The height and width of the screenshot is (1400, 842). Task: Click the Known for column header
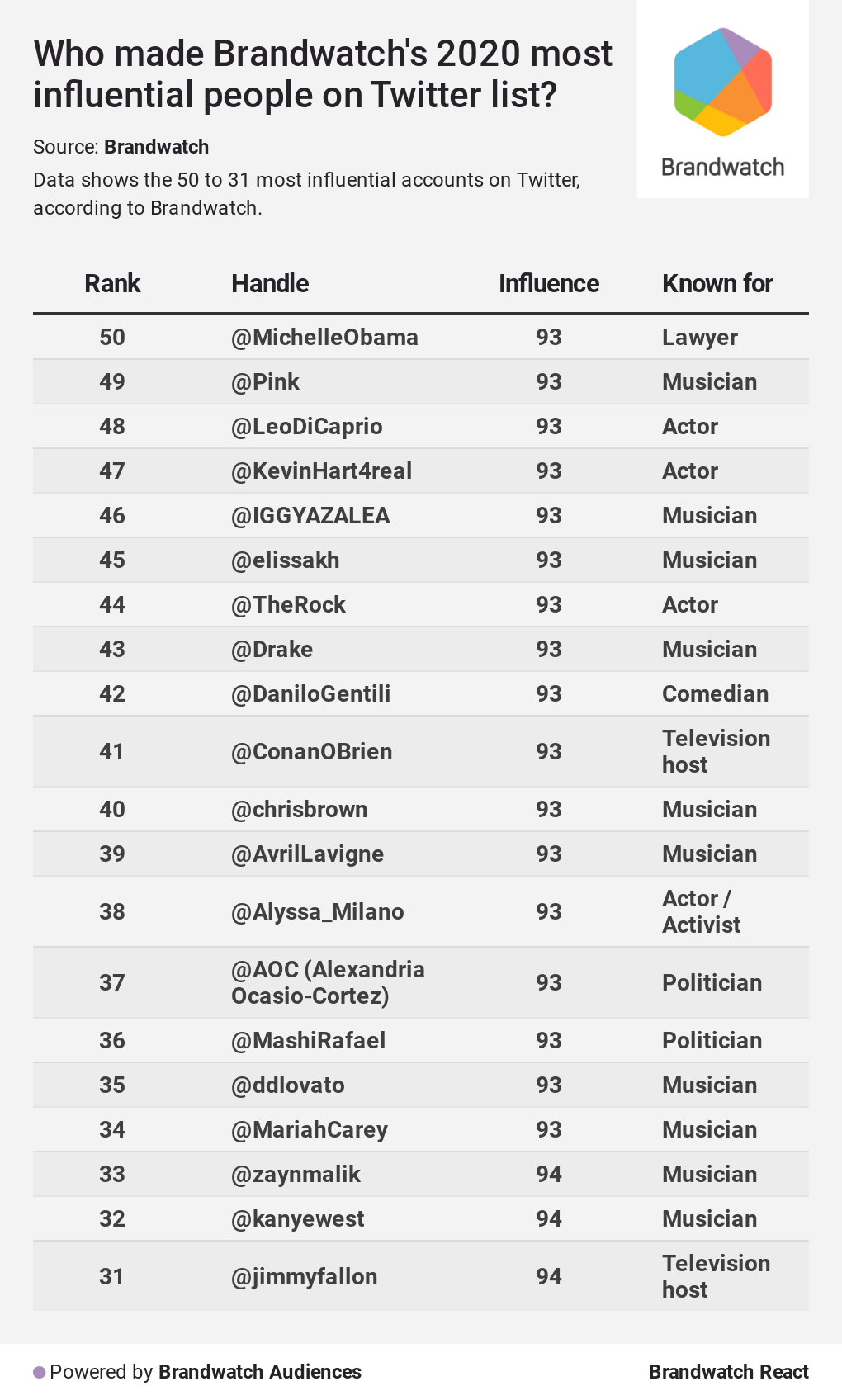pos(717,284)
